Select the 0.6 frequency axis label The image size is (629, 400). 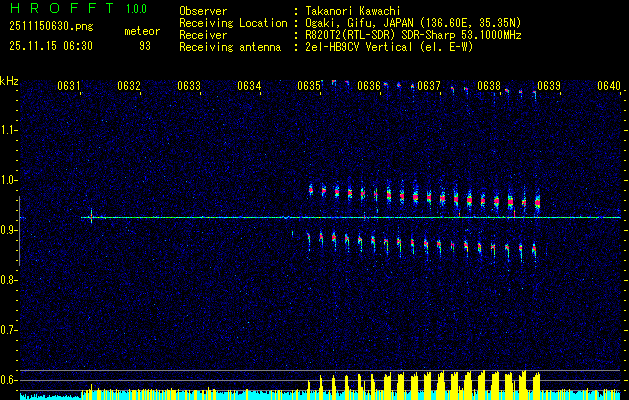pos(9,379)
